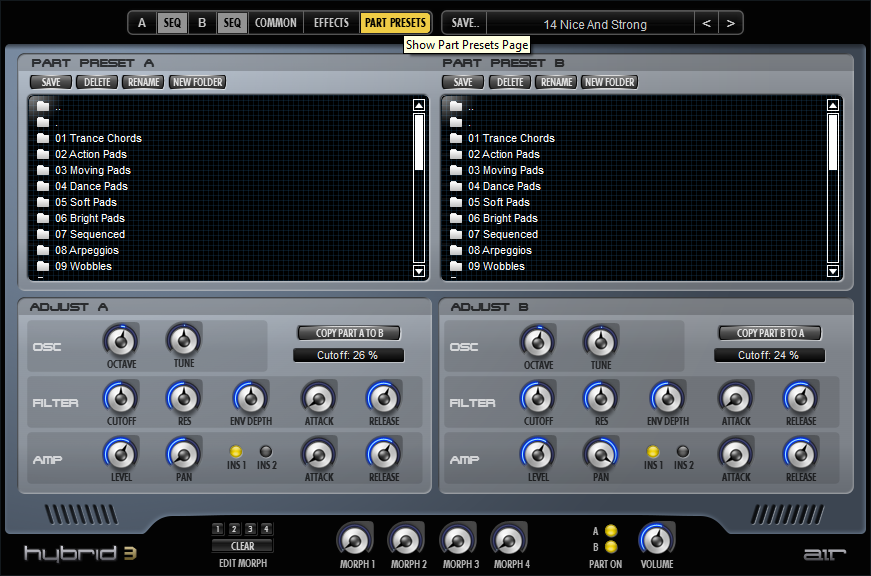Click the CLEAR button above Edit Morph
The width and height of the screenshot is (871, 576).
point(242,546)
